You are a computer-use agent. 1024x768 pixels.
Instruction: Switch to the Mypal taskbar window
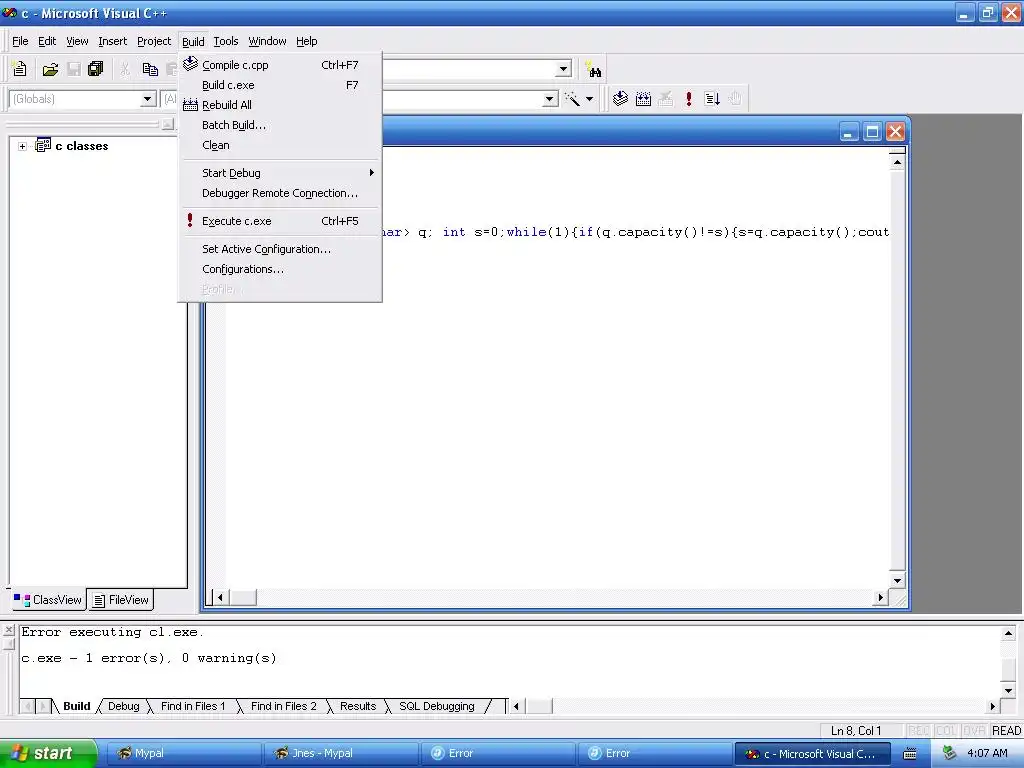[183, 753]
